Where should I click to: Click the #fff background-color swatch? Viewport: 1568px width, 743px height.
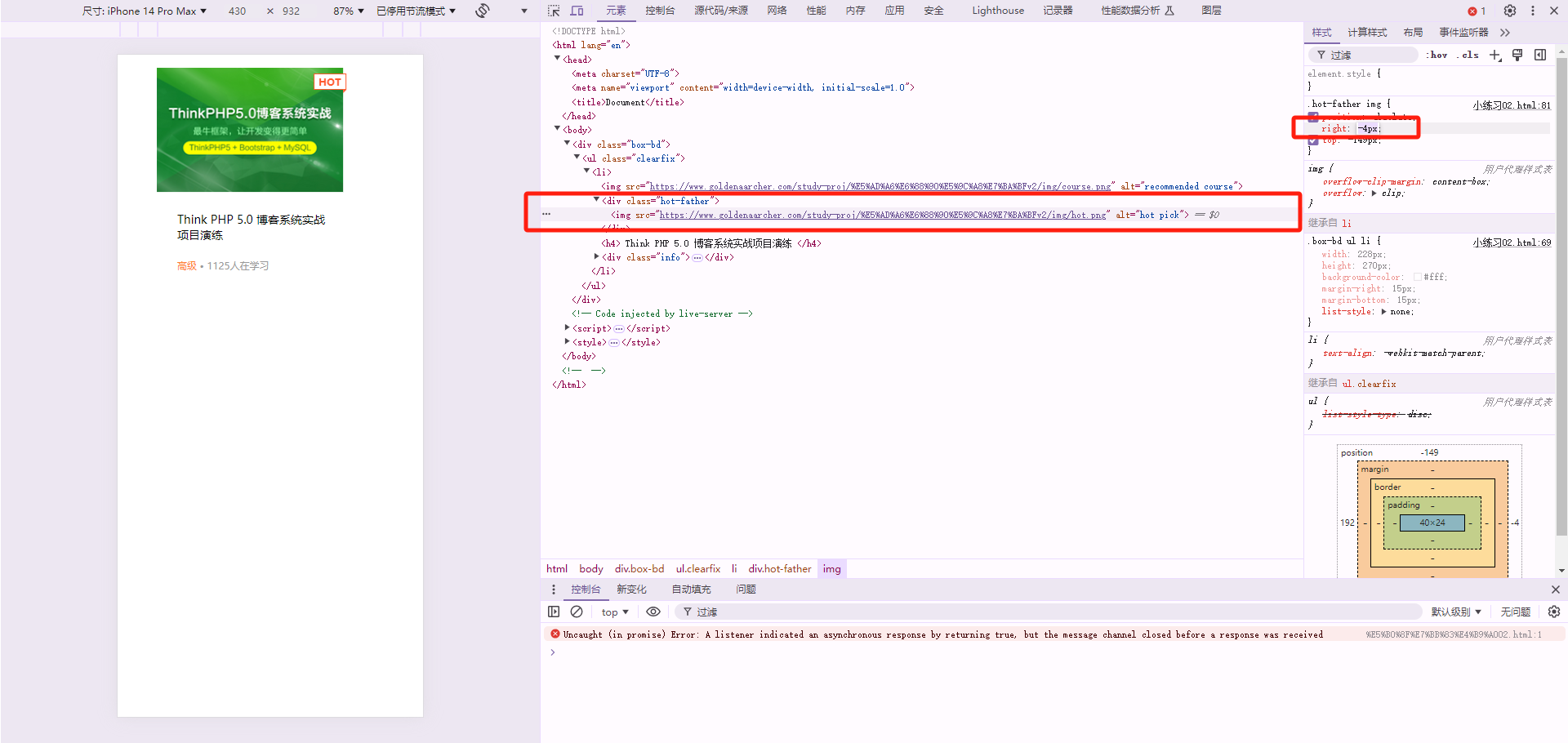tap(1418, 277)
